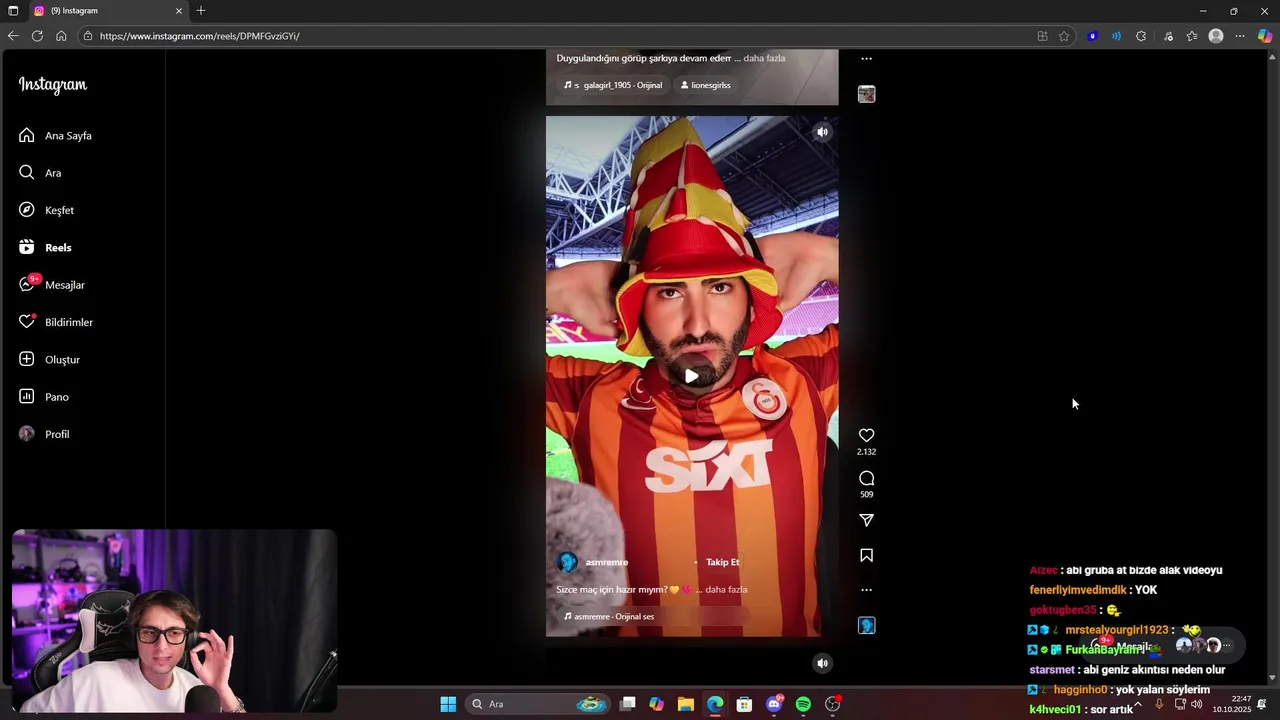The height and width of the screenshot is (720, 1280).
Task: Select the (9) Instagram tab
Action: pyautogui.click(x=108, y=11)
